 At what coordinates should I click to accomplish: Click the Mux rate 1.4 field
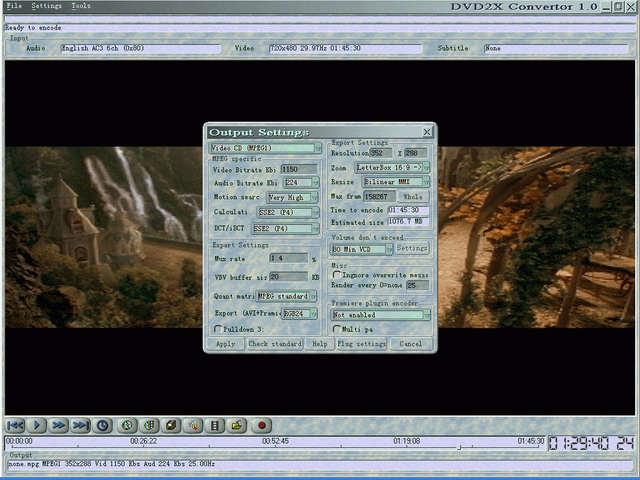tap(289, 258)
